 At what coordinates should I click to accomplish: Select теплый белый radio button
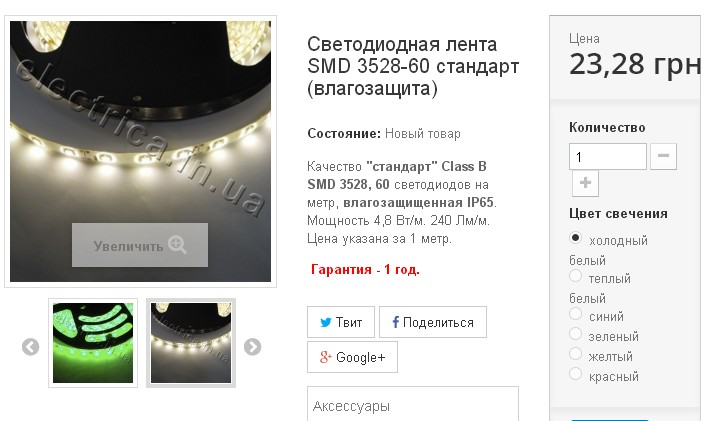(575, 276)
